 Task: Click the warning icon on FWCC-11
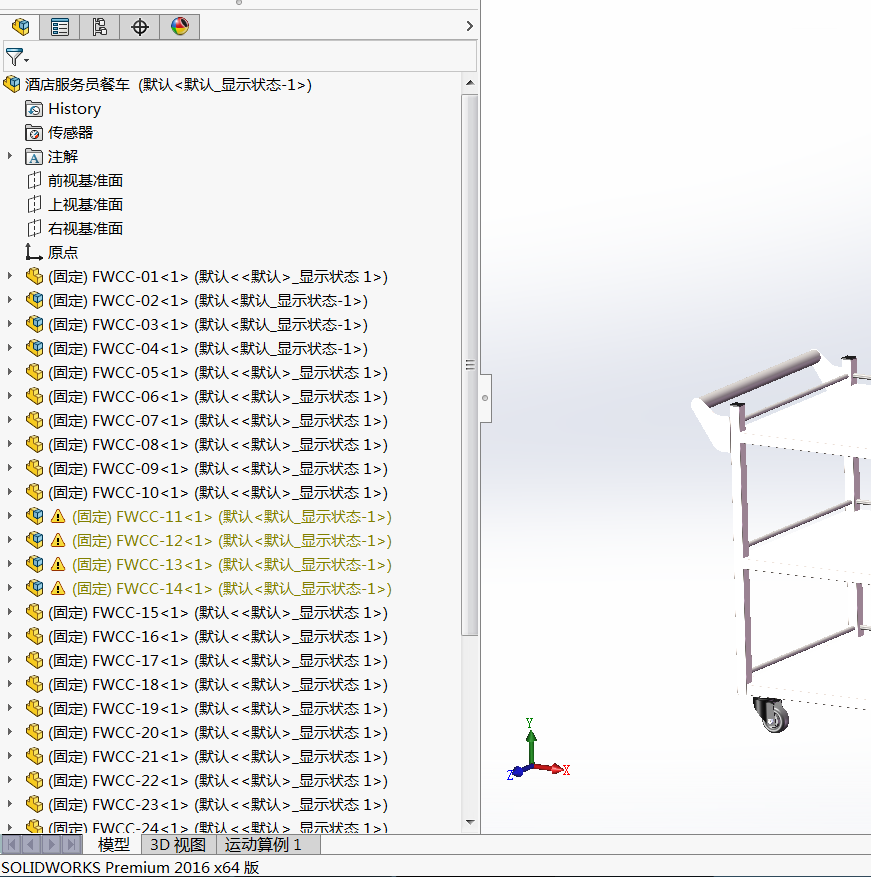(x=58, y=517)
